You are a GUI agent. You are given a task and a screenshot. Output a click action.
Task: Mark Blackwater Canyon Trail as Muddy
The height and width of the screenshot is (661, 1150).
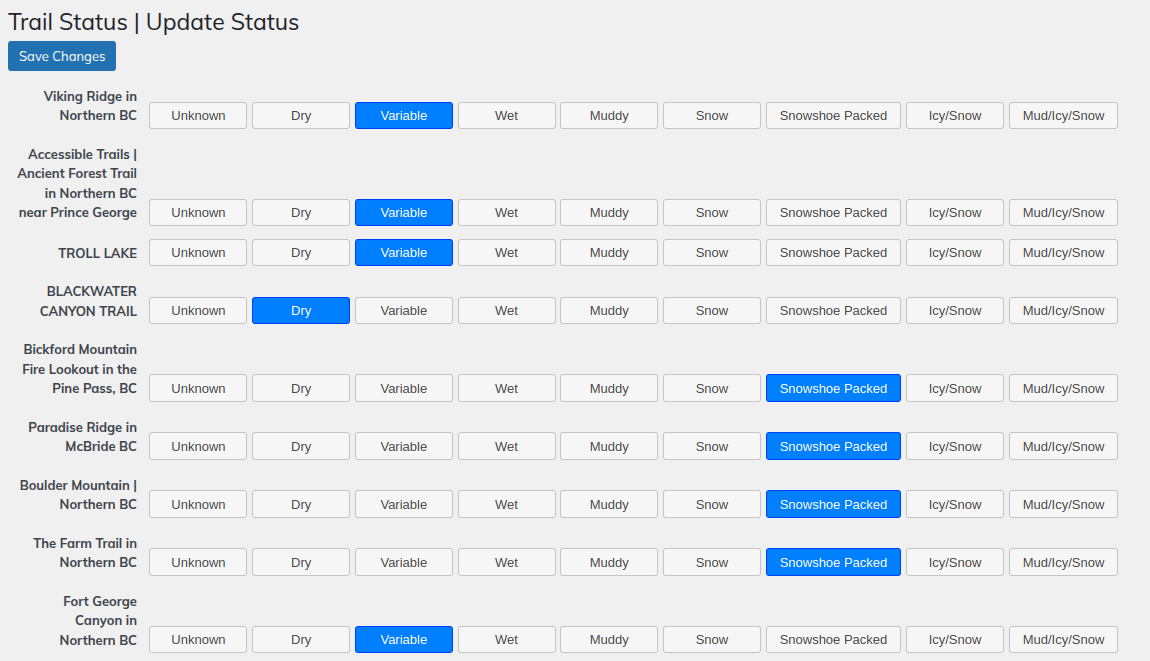tap(609, 310)
